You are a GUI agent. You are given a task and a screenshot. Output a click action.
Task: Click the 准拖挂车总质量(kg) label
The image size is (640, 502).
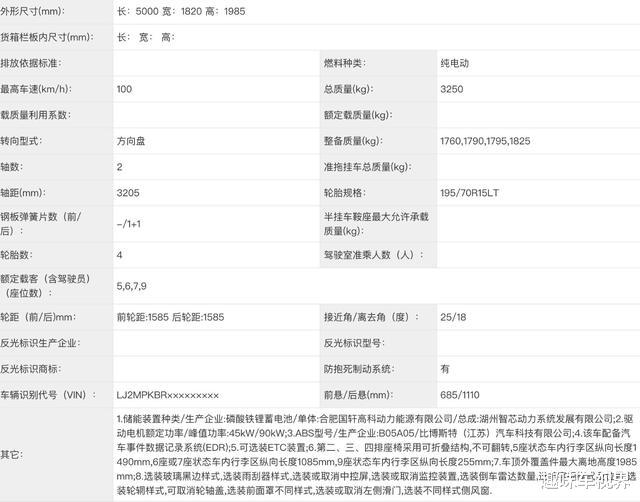pyautogui.click(x=368, y=167)
